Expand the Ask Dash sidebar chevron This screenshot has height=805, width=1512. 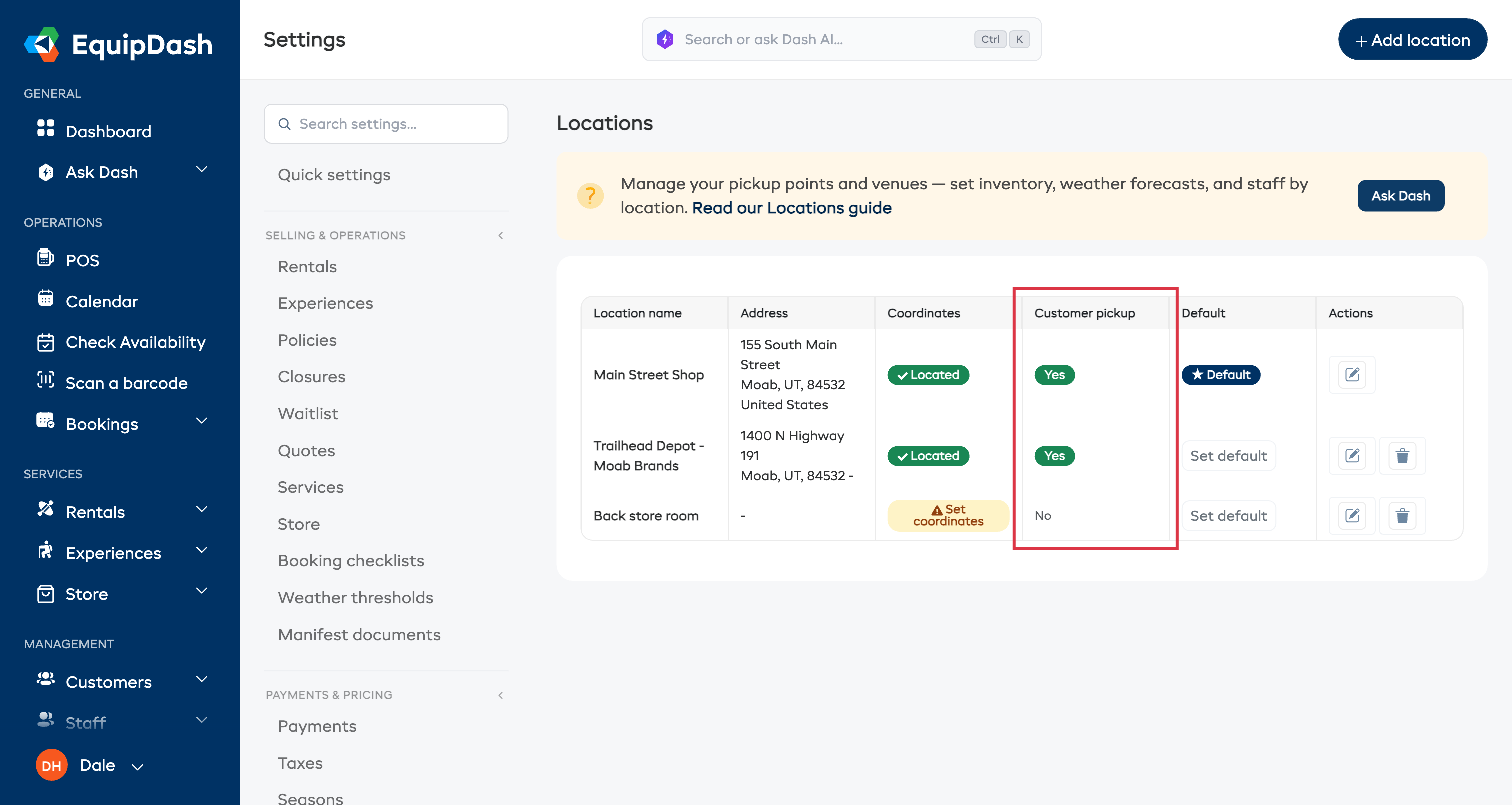click(202, 169)
